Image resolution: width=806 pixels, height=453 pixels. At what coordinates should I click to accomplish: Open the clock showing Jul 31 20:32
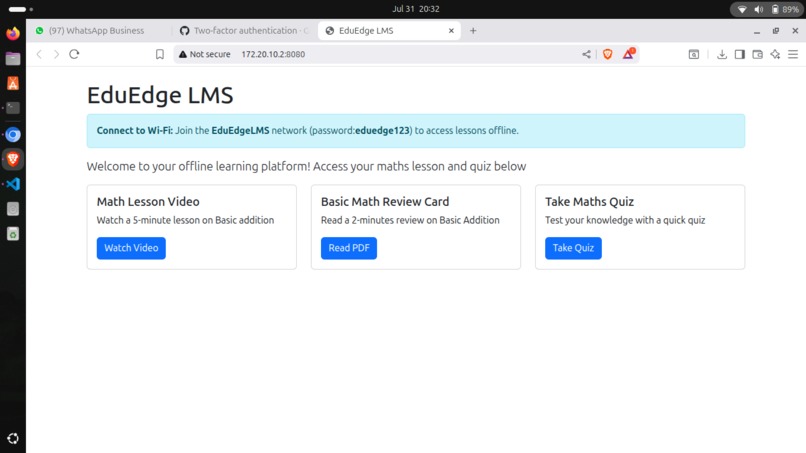pyautogui.click(x=415, y=9)
